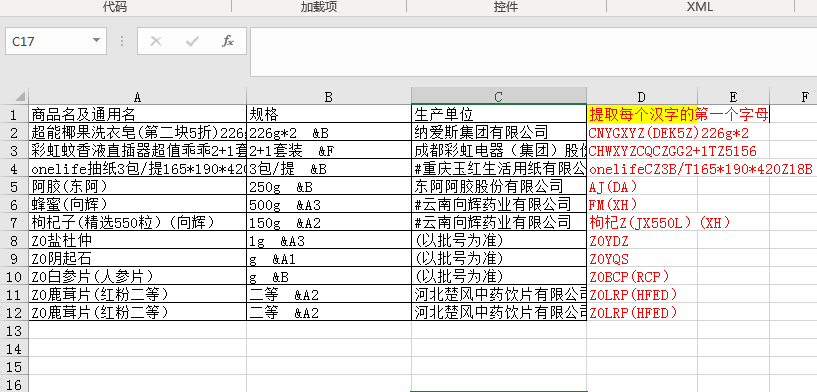Click the formula bar options dots handle

[x=122, y=41]
